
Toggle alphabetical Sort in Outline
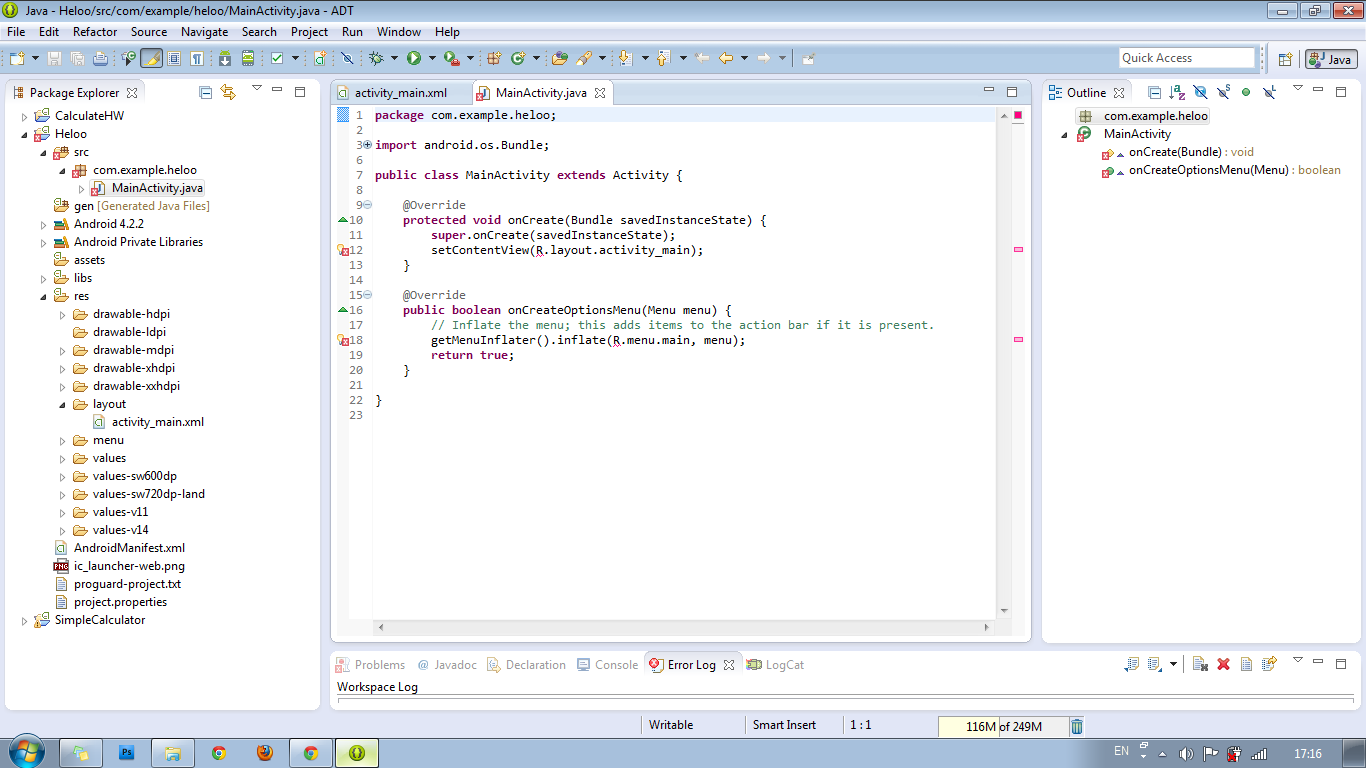[x=1177, y=92]
